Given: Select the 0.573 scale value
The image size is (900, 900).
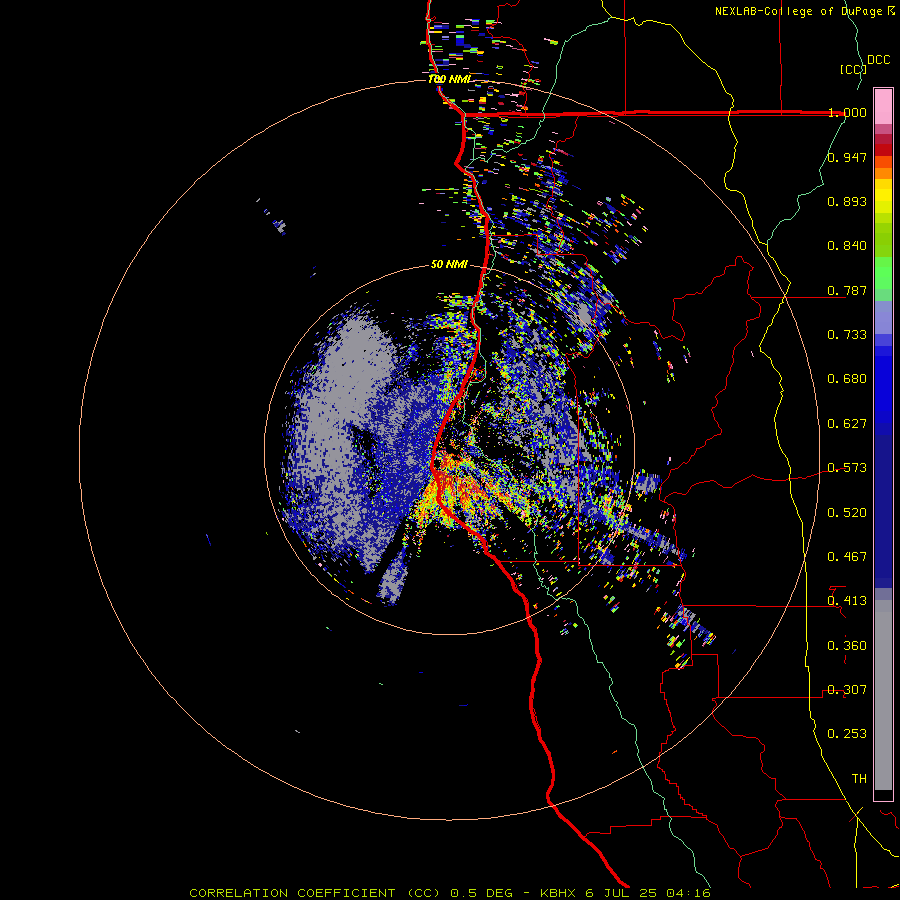Looking at the screenshot, I should (847, 468).
